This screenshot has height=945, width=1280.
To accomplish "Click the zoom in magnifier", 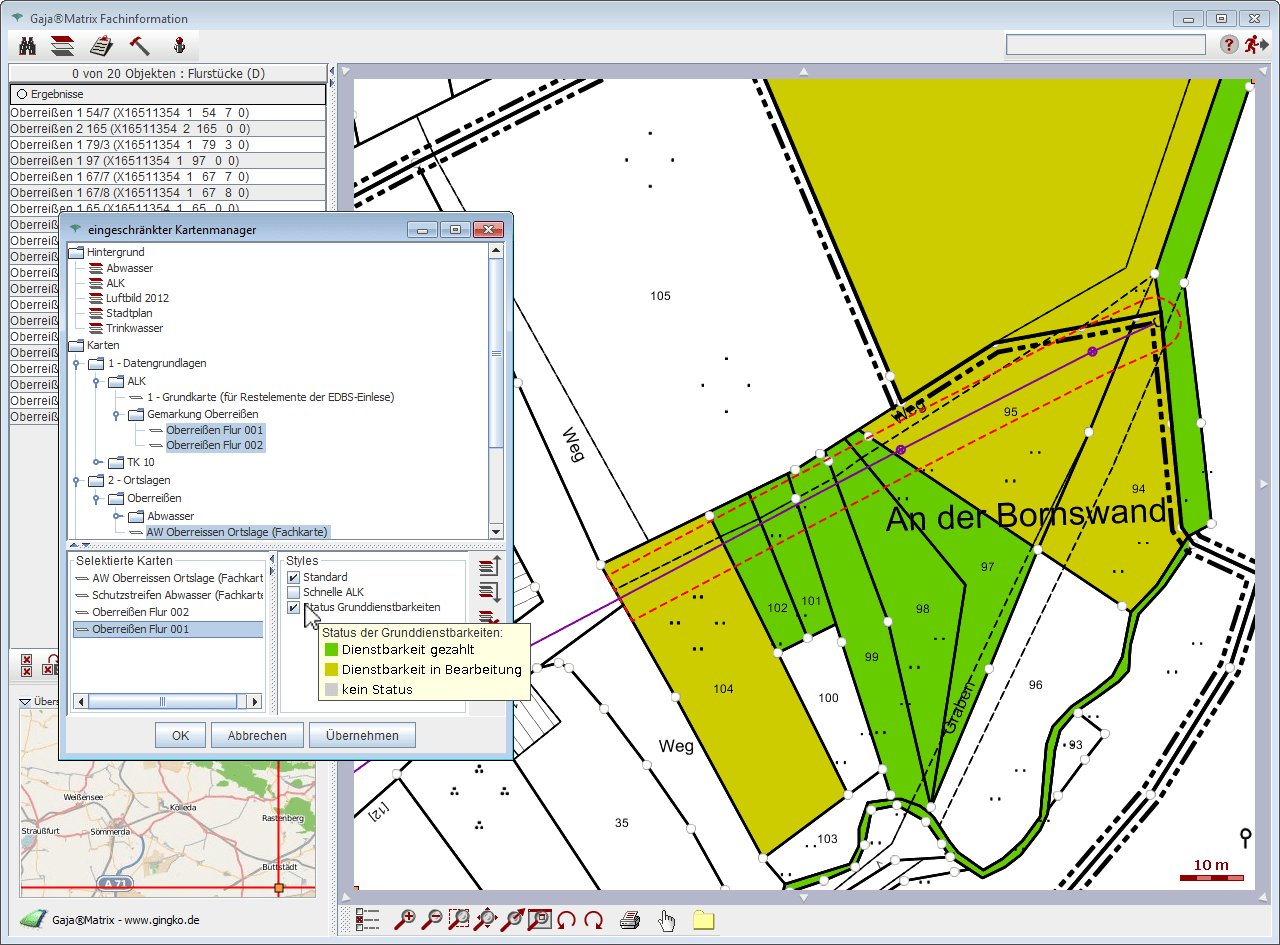I will 406,919.
